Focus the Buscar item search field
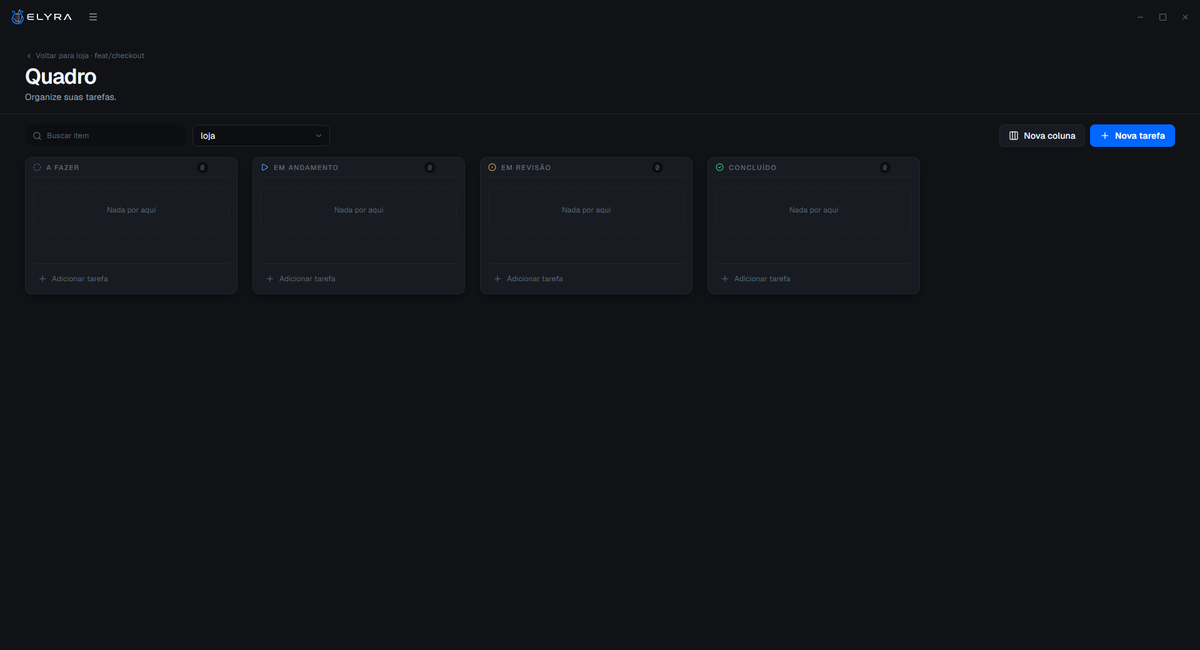This screenshot has height=650, width=1200. [x=106, y=135]
